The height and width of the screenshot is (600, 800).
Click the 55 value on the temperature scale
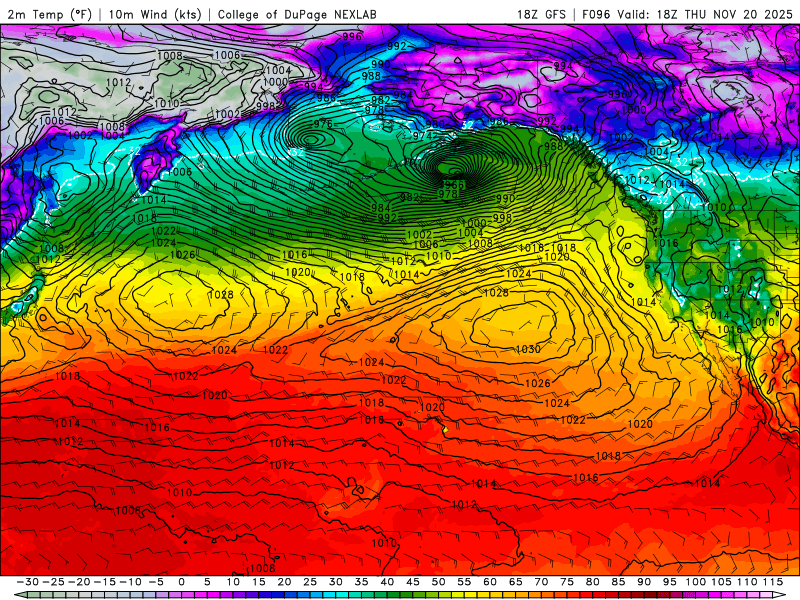tap(464, 582)
